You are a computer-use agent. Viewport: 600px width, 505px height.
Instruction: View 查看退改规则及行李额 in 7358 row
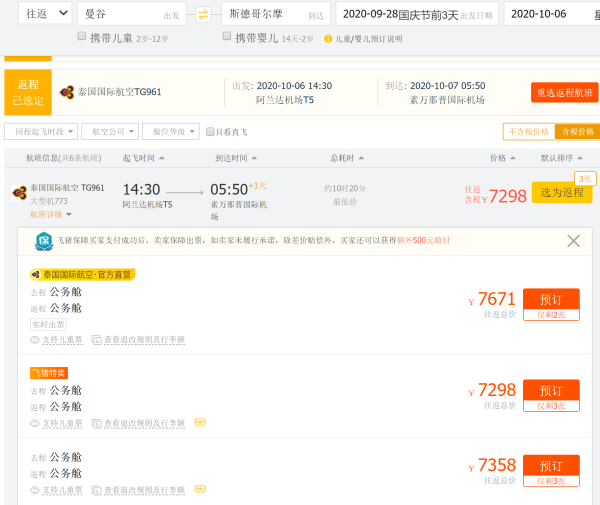pyautogui.click(x=144, y=490)
